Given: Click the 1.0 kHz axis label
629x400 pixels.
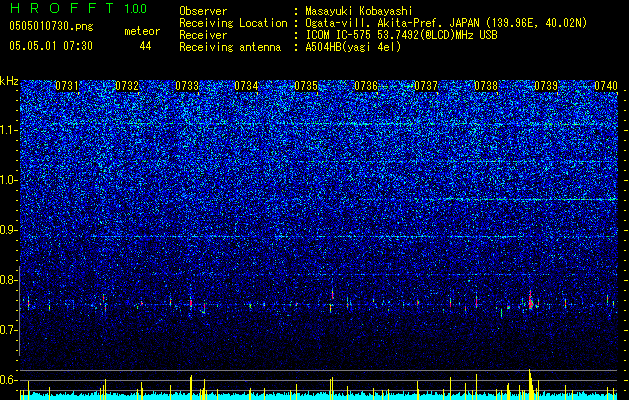Looking at the screenshot, I should 9,180.
